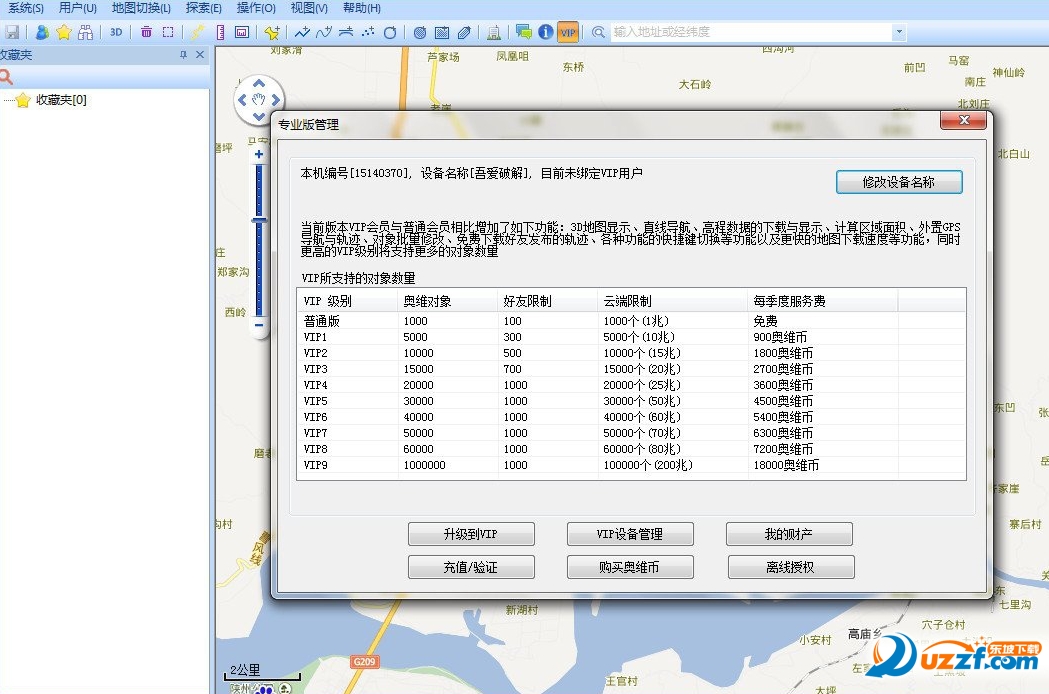Select the 普通版 table row
The image size is (1049, 694).
[x=632, y=321]
